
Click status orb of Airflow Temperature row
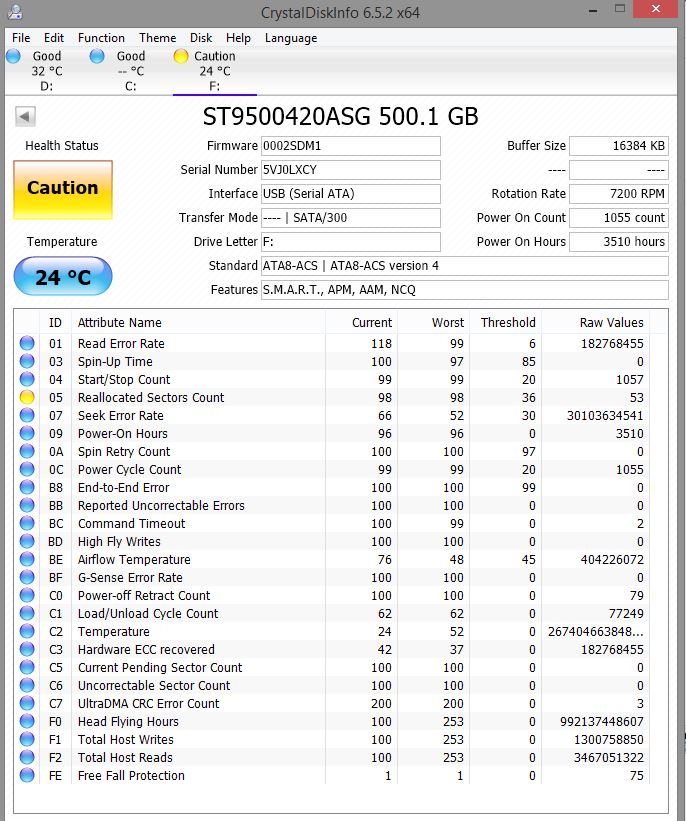(x=27, y=559)
